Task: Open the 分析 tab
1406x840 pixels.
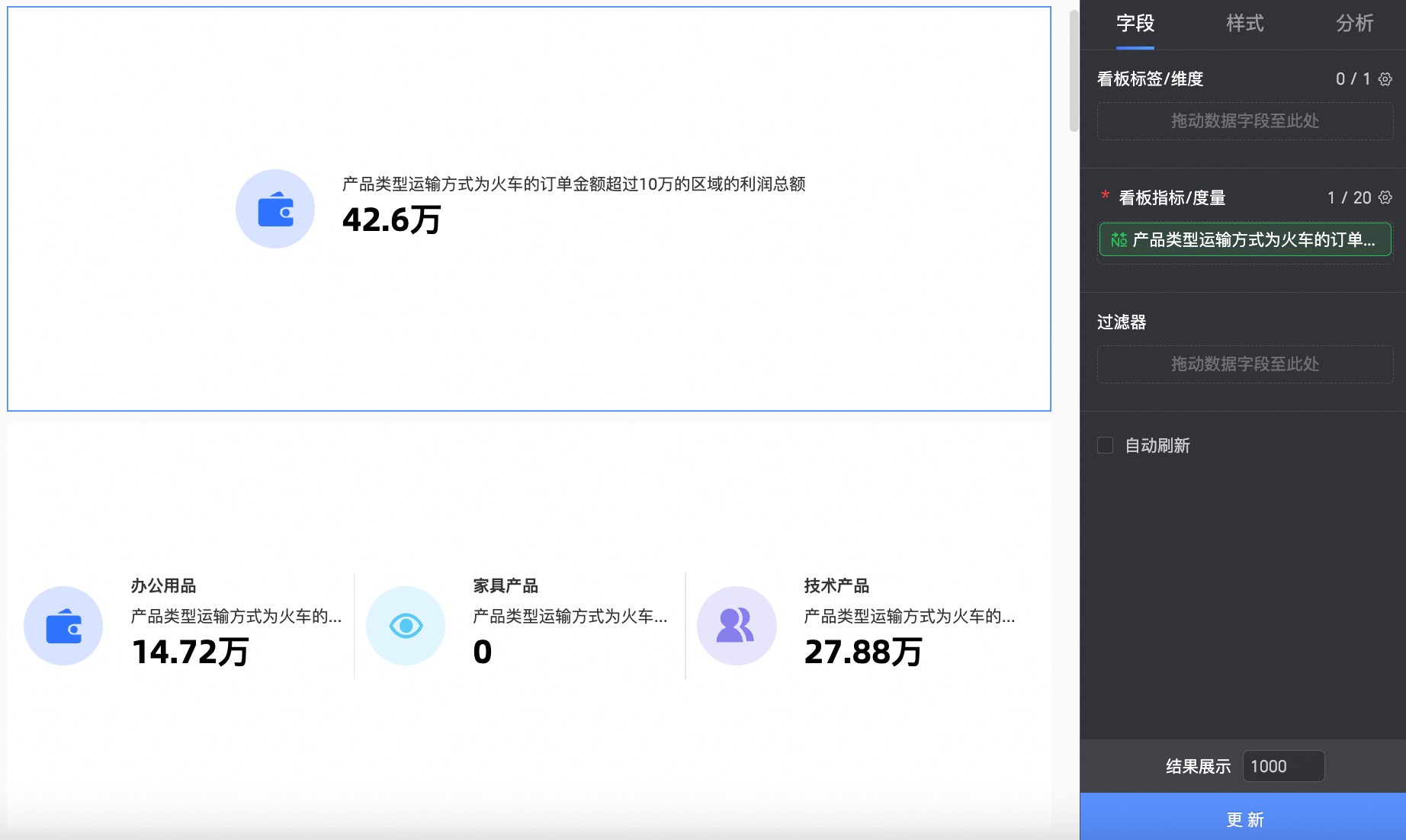Action: (1355, 24)
